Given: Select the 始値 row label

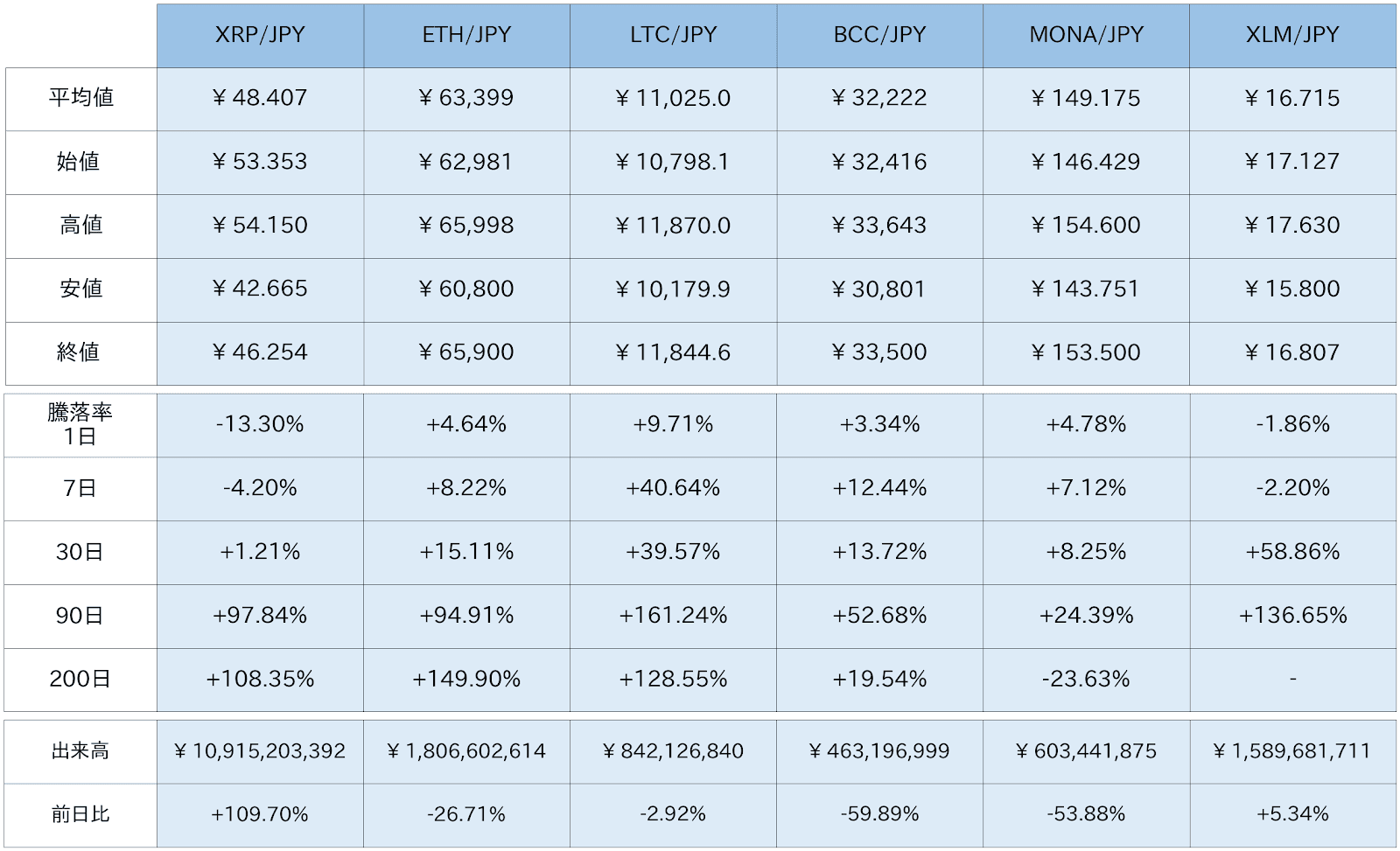Looking at the screenshot, I should pos(80,162).
